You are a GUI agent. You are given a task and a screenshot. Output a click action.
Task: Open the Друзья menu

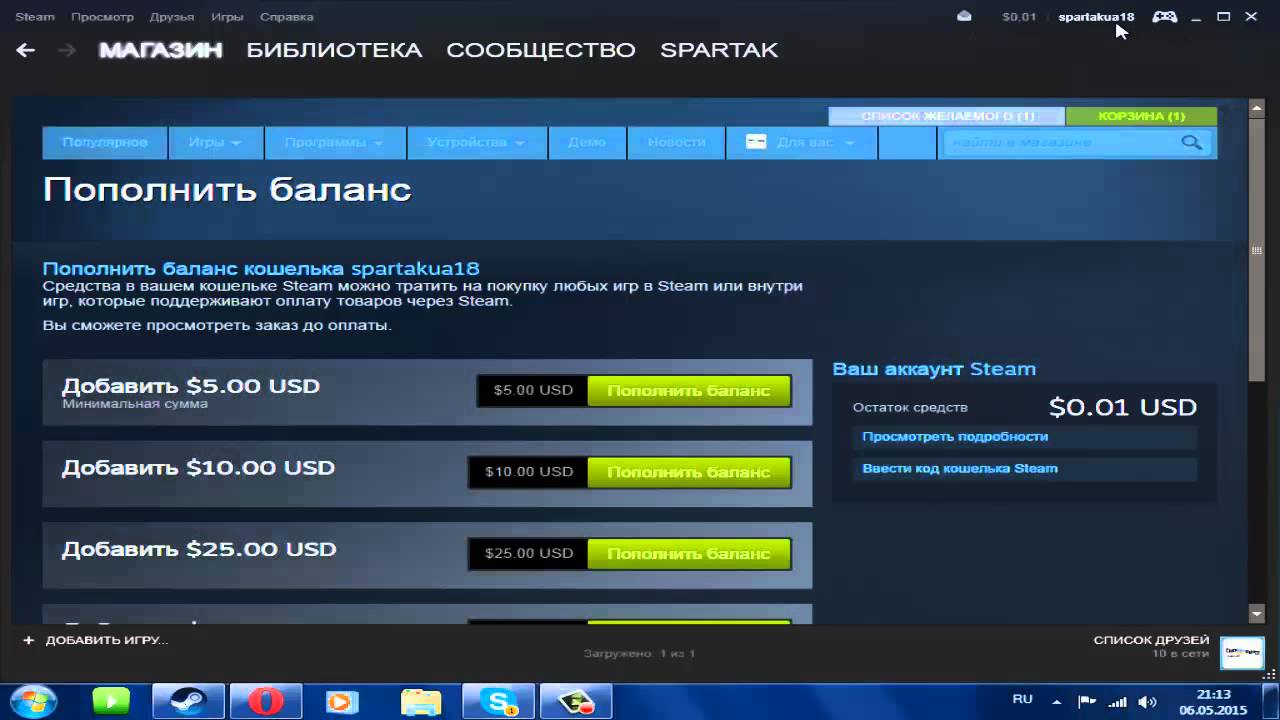tap(172, 17)
